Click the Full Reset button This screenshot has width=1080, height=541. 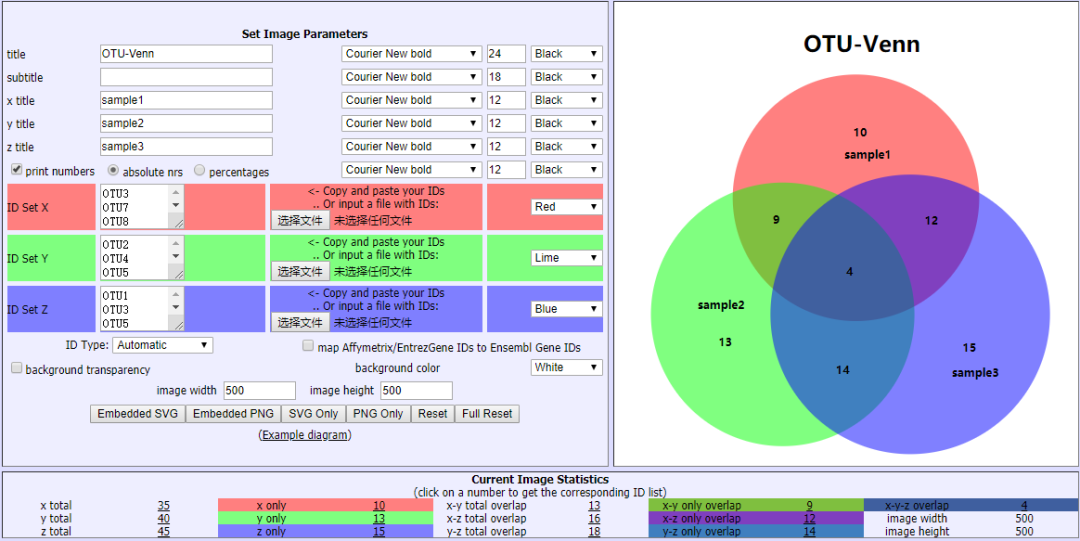tap(487, 414)
